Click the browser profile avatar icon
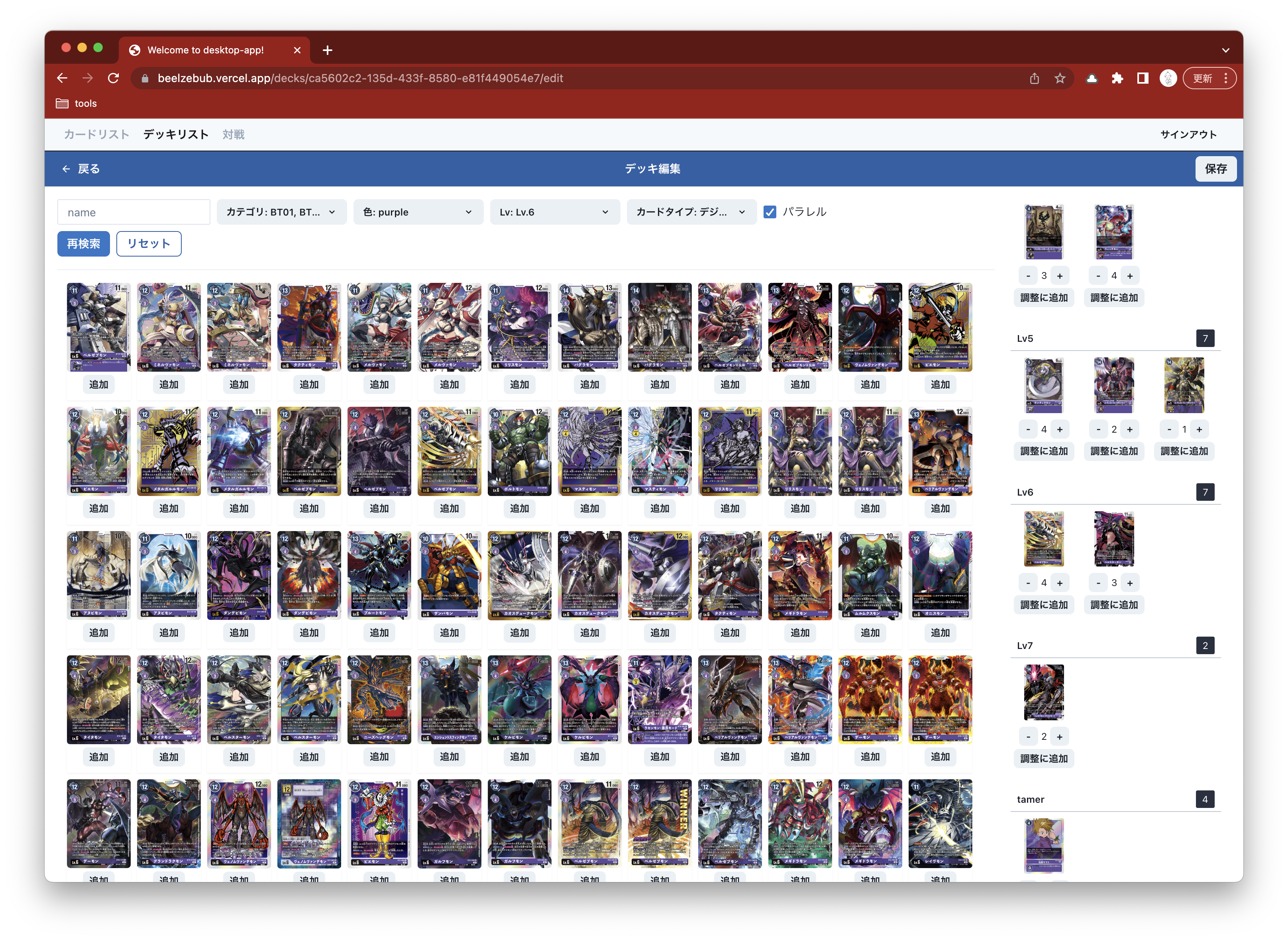Viewport: 1288px width, 941px height. tap(1168, 78)
